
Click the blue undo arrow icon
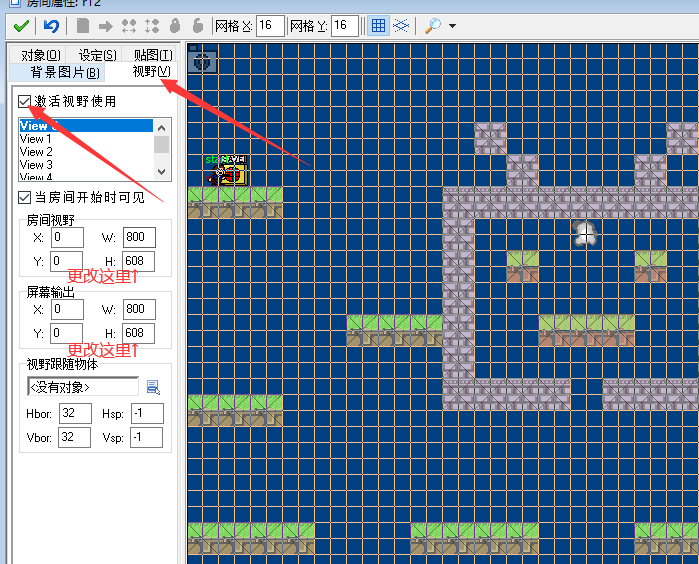coord(52,26)
